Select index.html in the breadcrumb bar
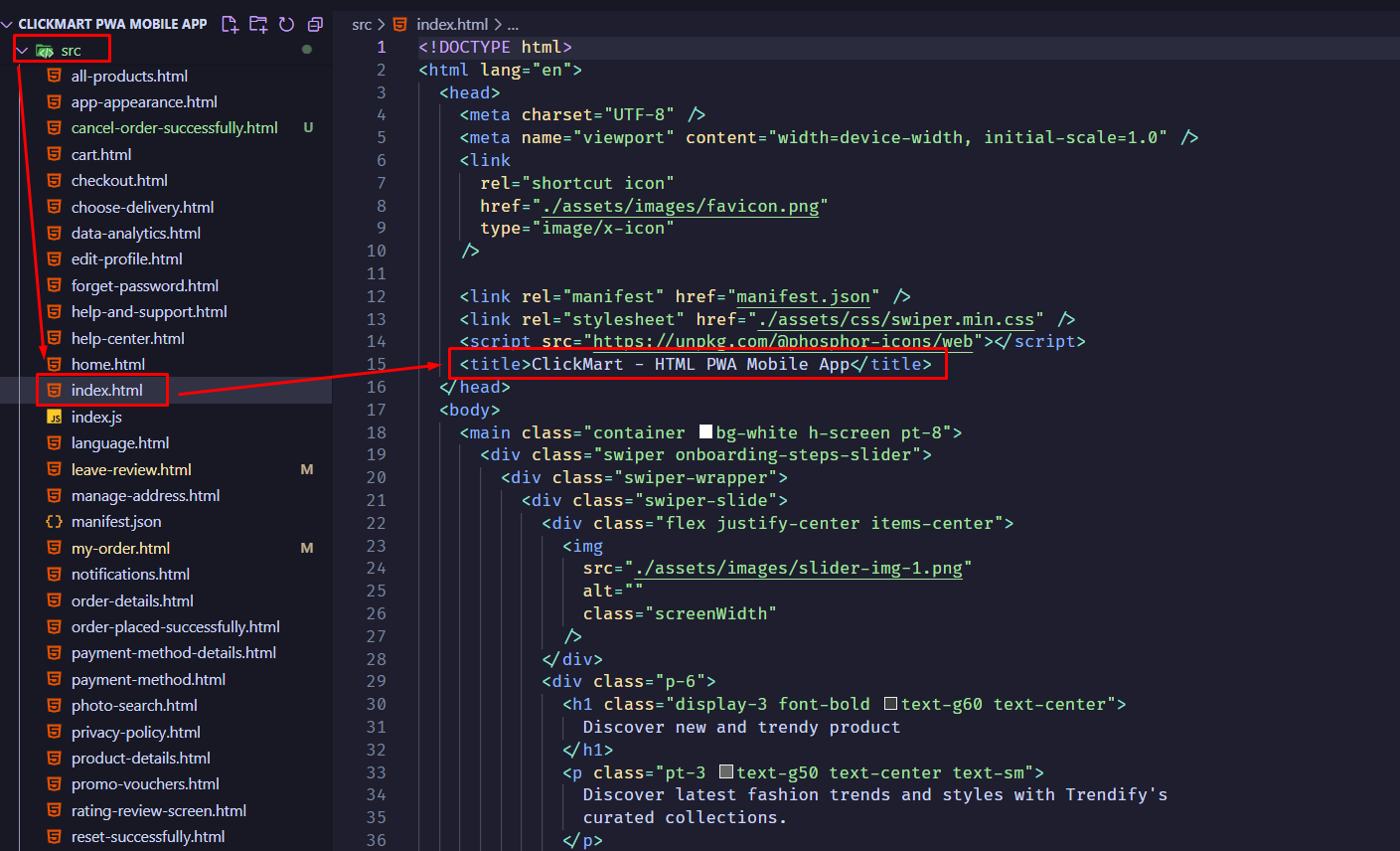 (x=452, y=24)
